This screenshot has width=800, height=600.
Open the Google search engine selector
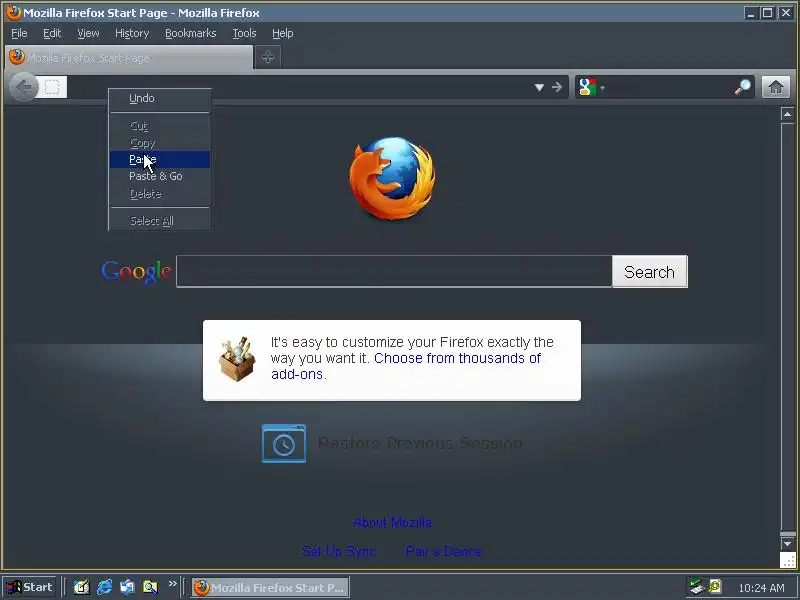tap(592, 87)
